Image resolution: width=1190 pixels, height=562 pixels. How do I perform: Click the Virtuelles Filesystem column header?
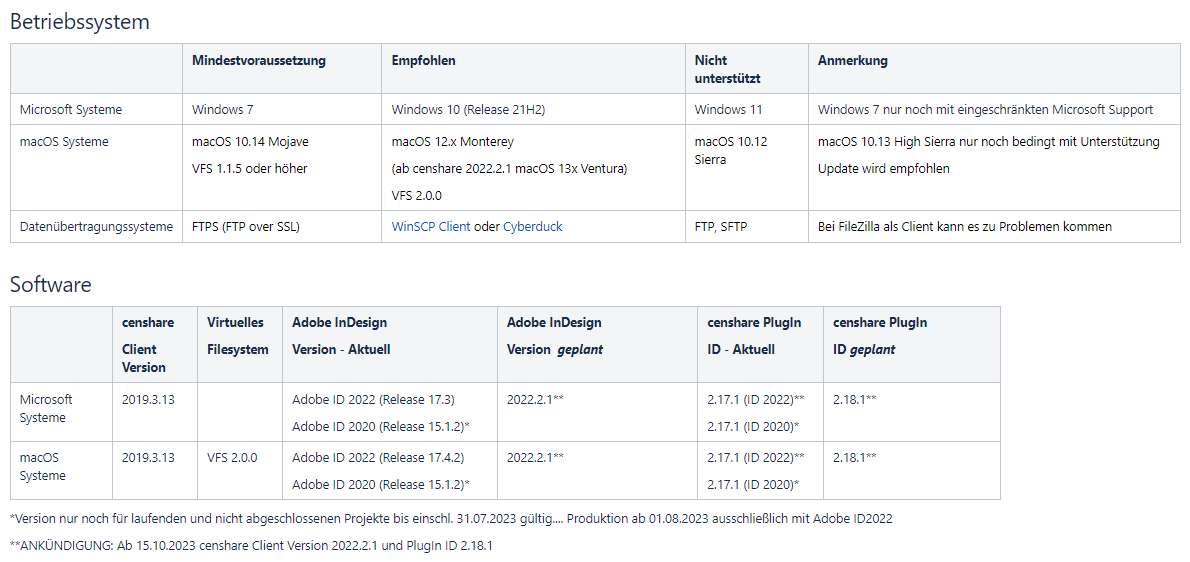pyautogui.click(x=238, y=336)
